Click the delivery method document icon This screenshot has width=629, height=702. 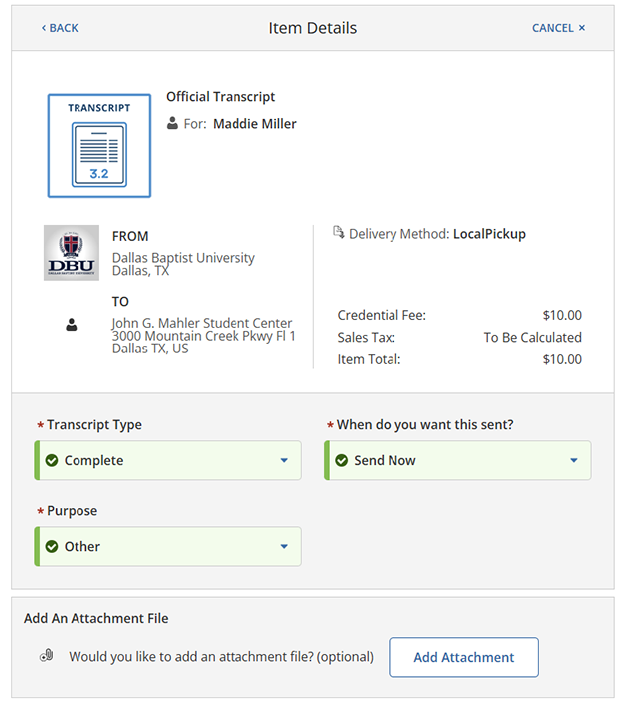coord(338,233)
